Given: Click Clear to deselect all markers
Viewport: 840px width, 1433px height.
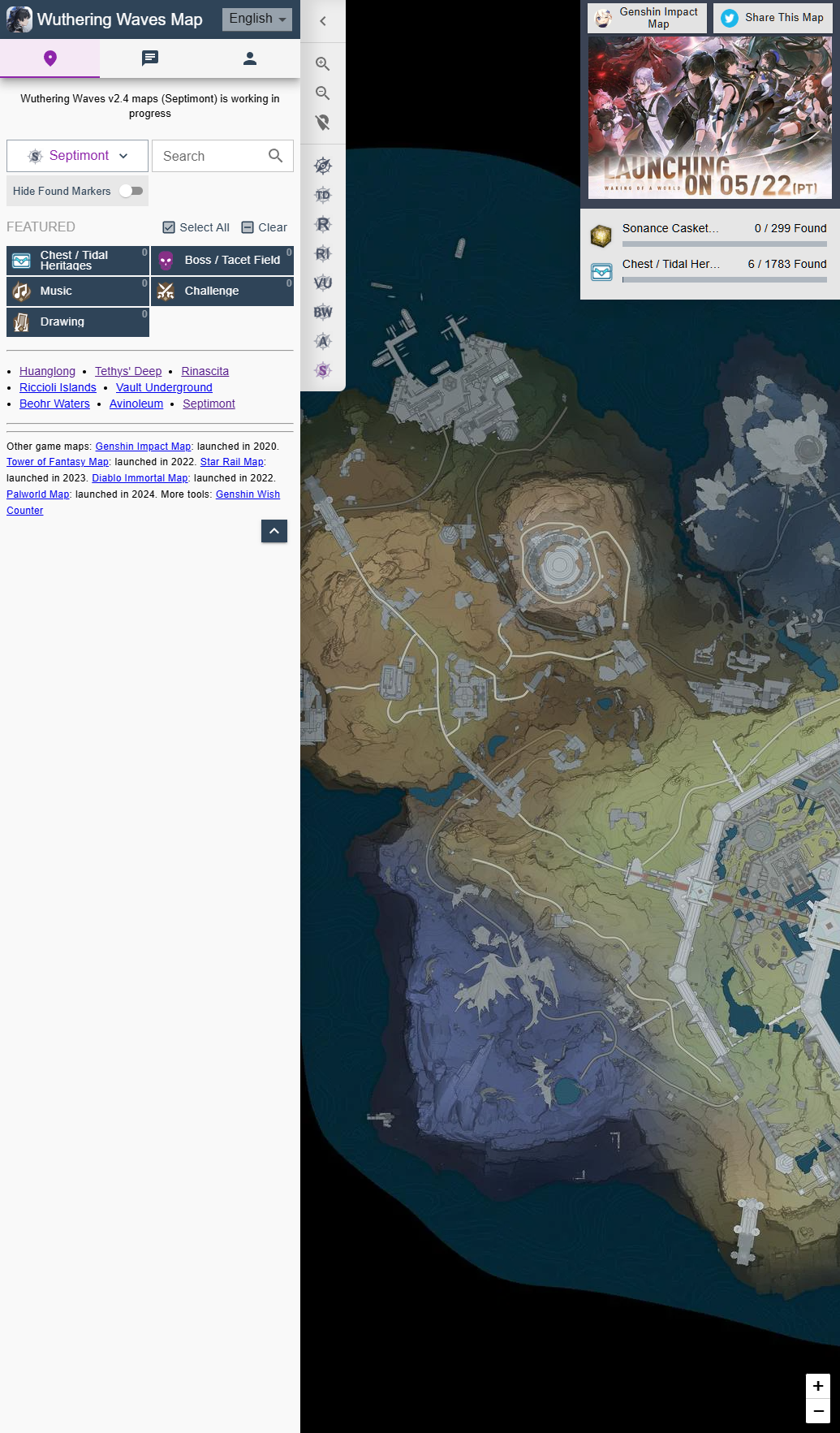Looking at the screenshot, I should pyautogui.click(x=265, y=227).
